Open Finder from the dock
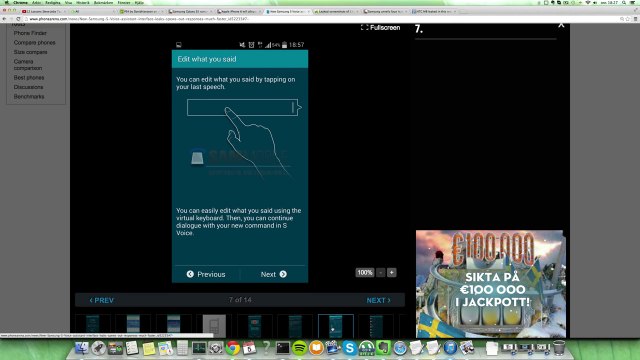 tap(82, 348)
